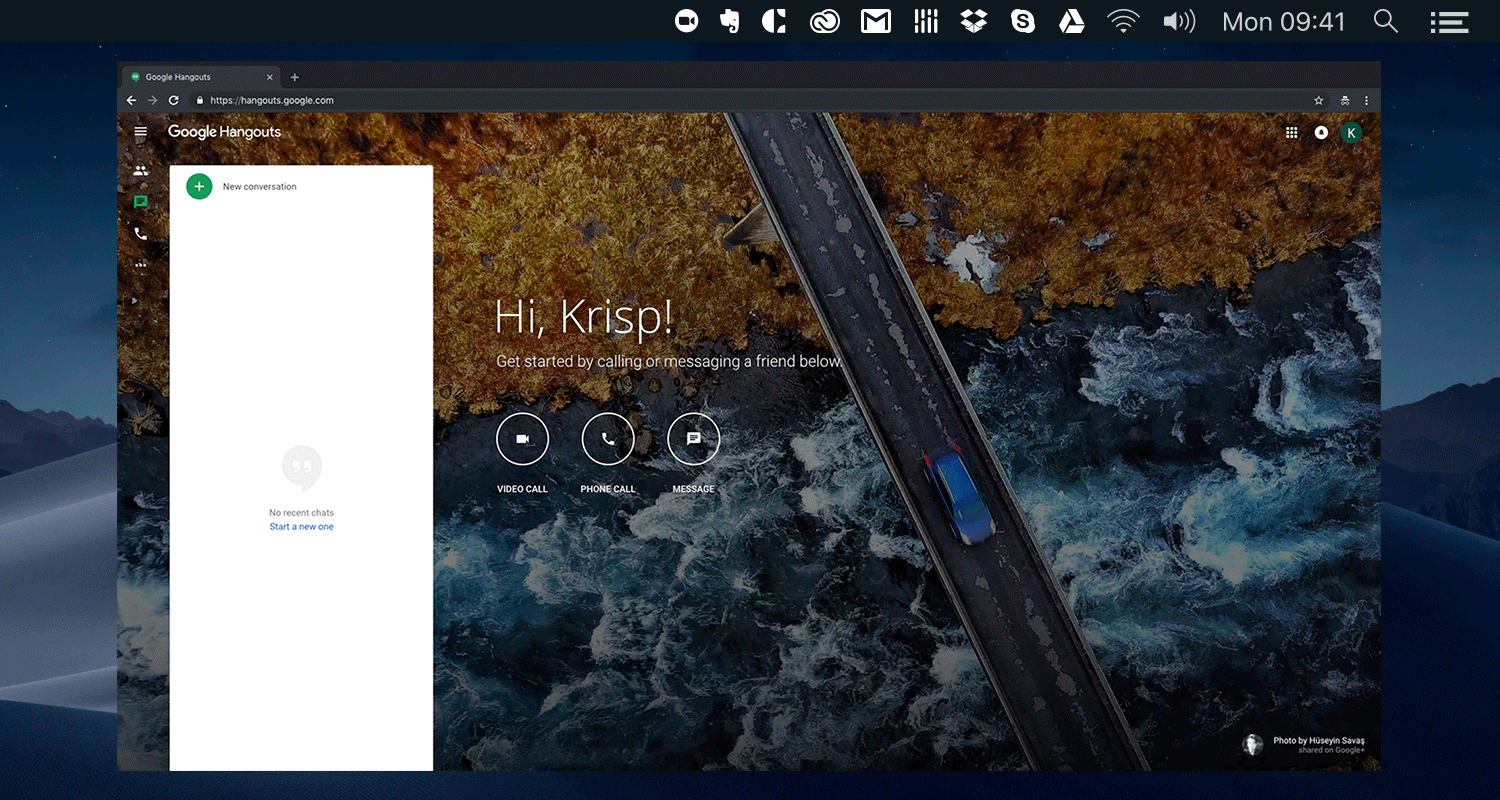
Task: Click the Mon 09:41 clock
Action: 1284,21
